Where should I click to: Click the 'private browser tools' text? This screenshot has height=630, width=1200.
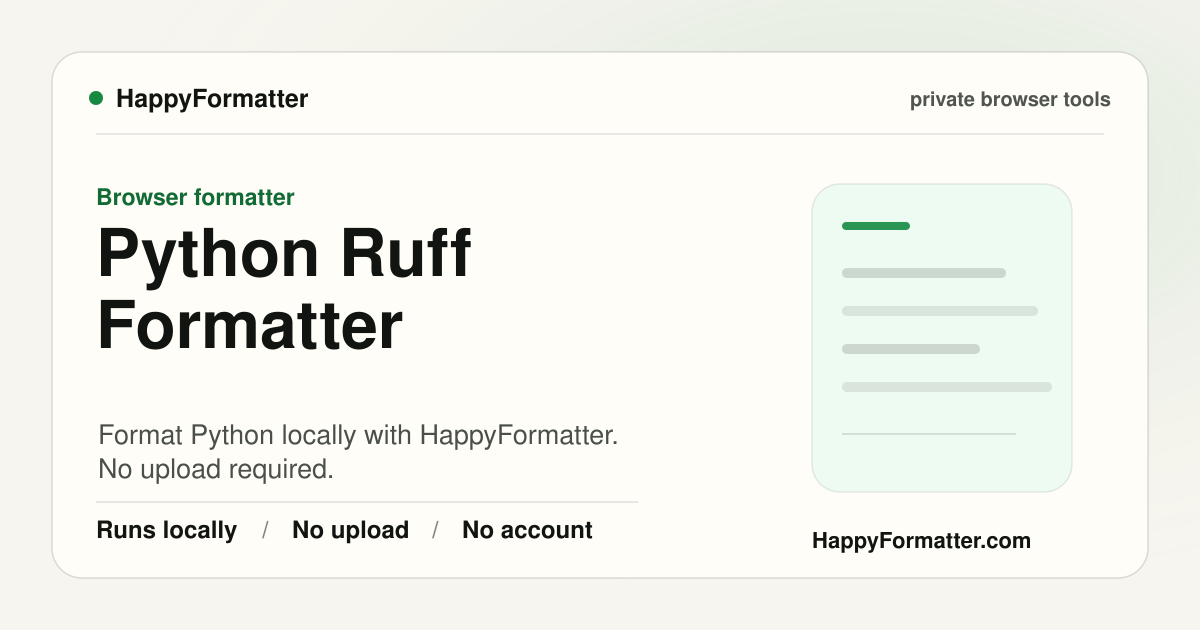tap(1010, 100)
